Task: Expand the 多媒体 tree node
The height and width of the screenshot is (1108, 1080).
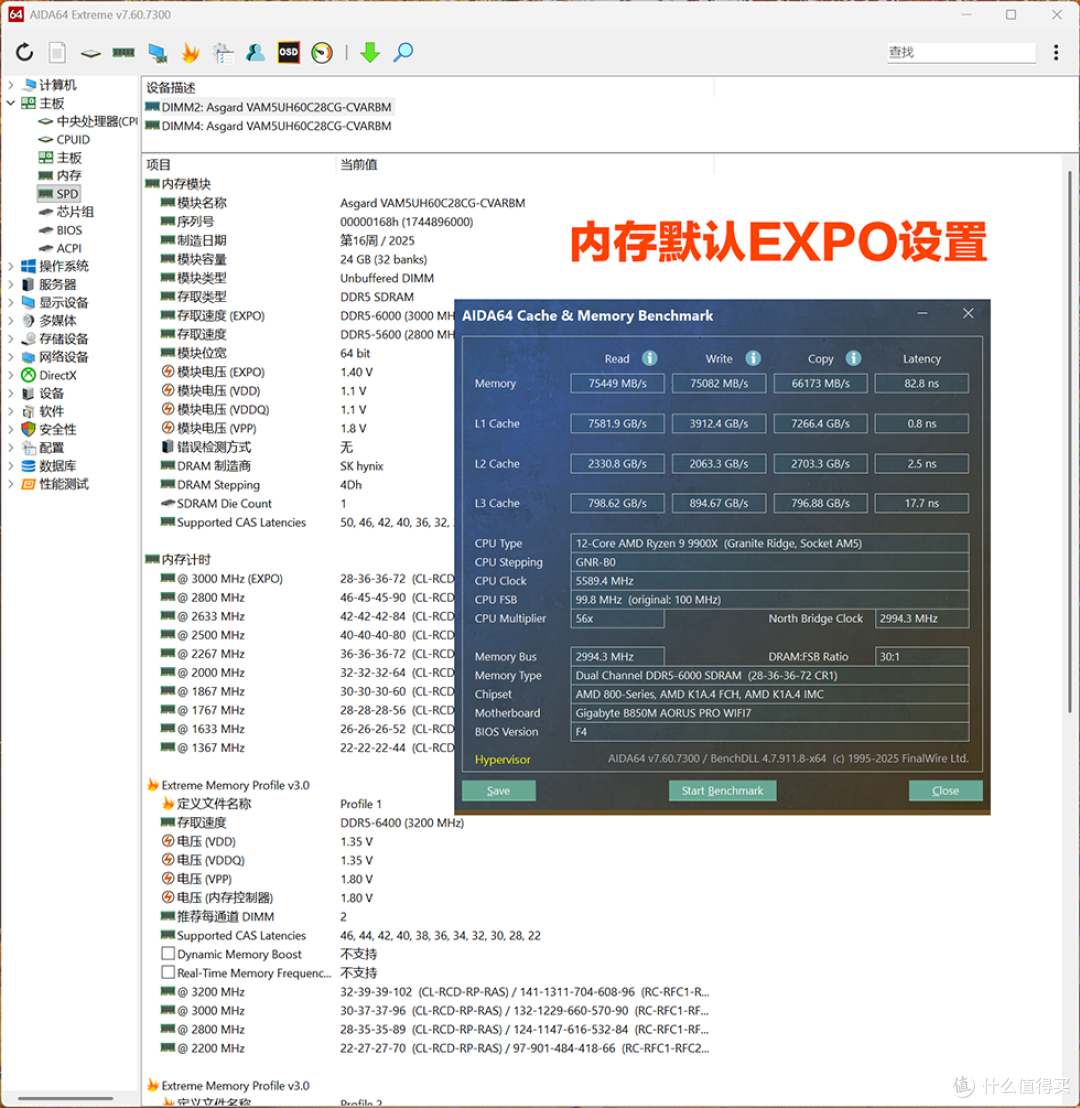Action: [11, 321]
